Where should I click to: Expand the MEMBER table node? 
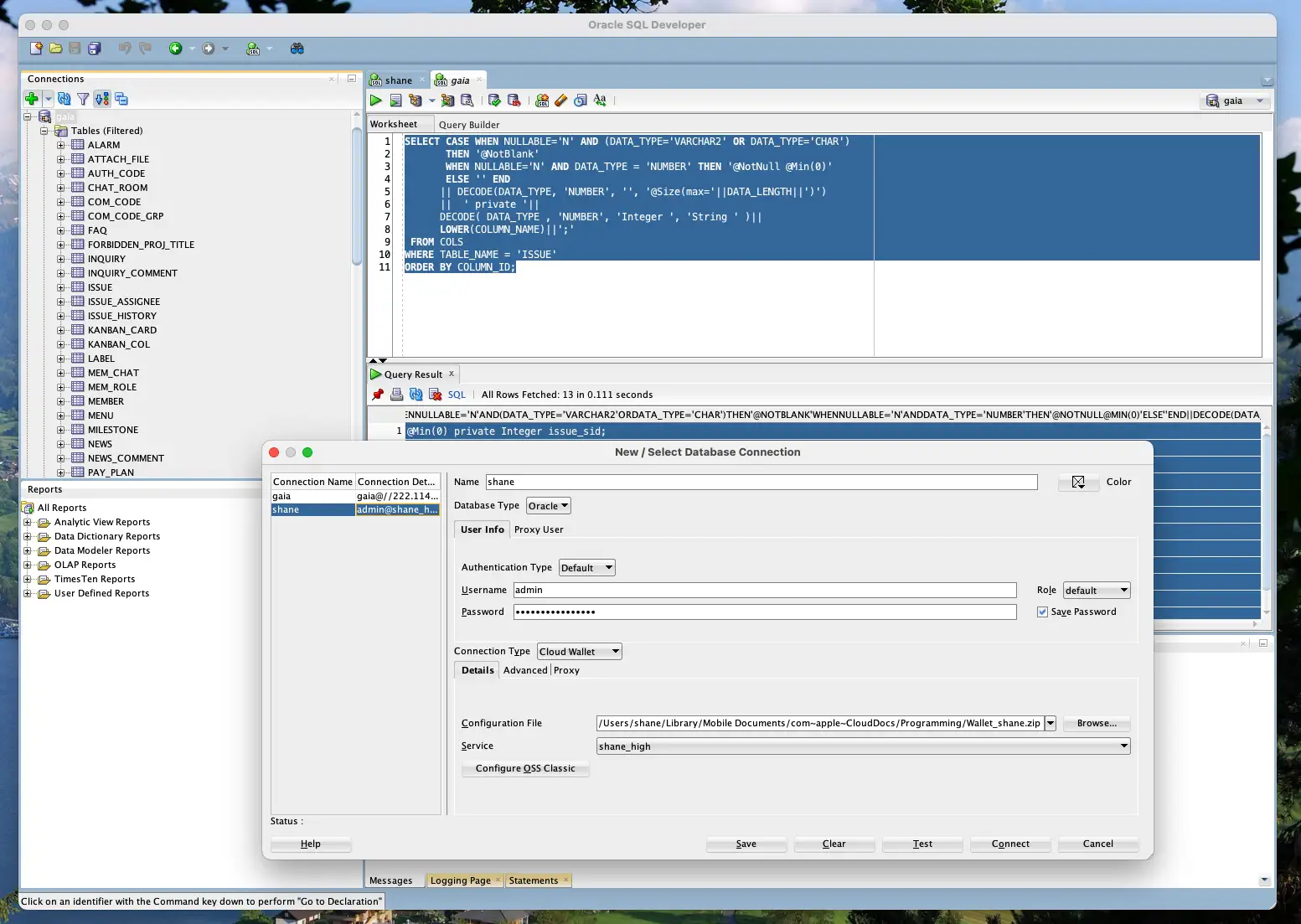pos(60,401)
